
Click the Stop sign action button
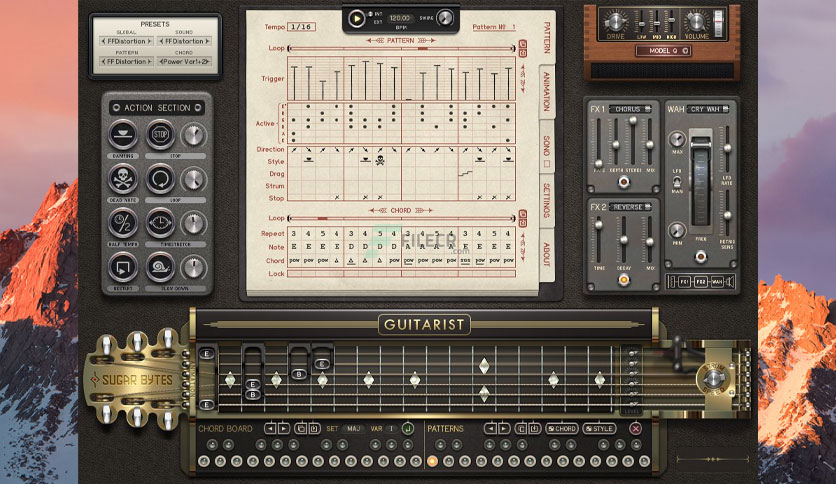(160, 134)
